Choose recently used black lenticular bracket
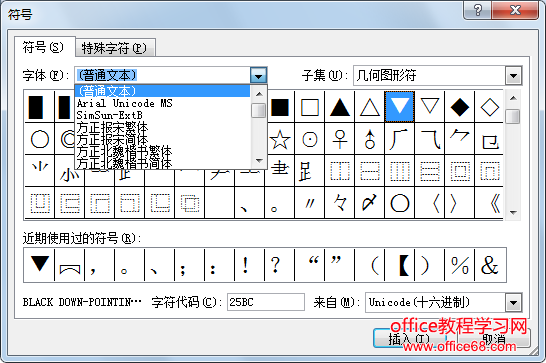Image resolution: width=546 pixels, height=363 pixels. tap(399, 265)
